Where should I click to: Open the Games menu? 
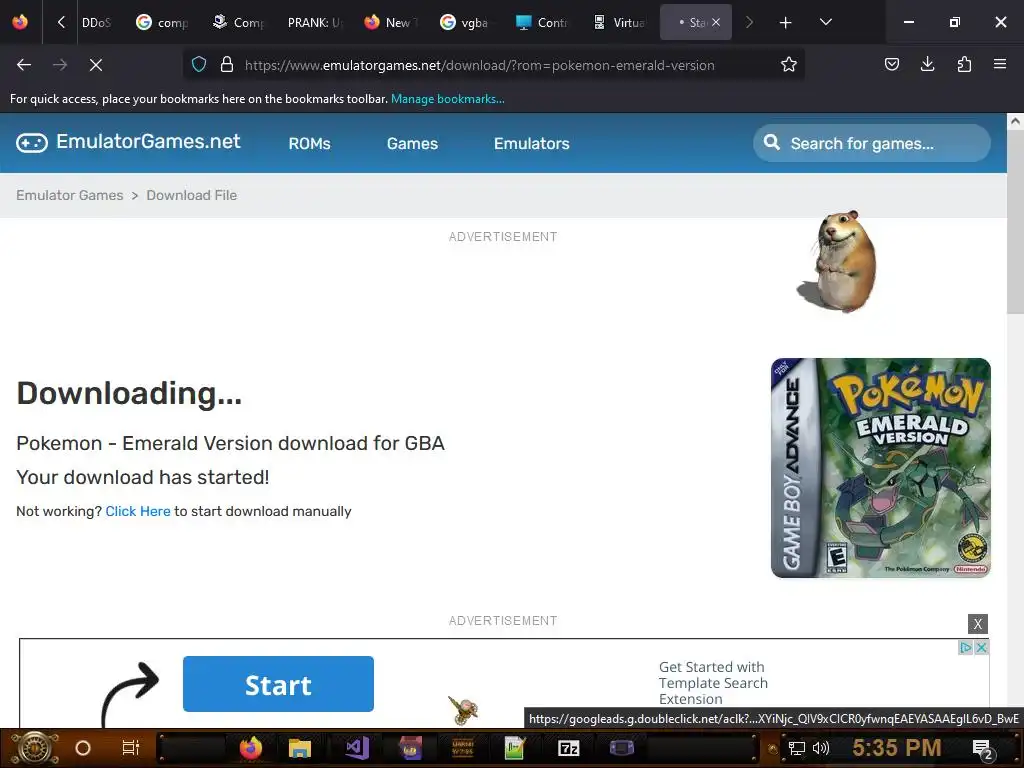click(412, 144)
